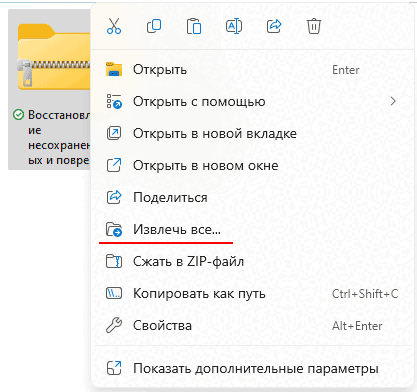Click the Enter shortcut label
417x392 pixels.
click(346, 70)
